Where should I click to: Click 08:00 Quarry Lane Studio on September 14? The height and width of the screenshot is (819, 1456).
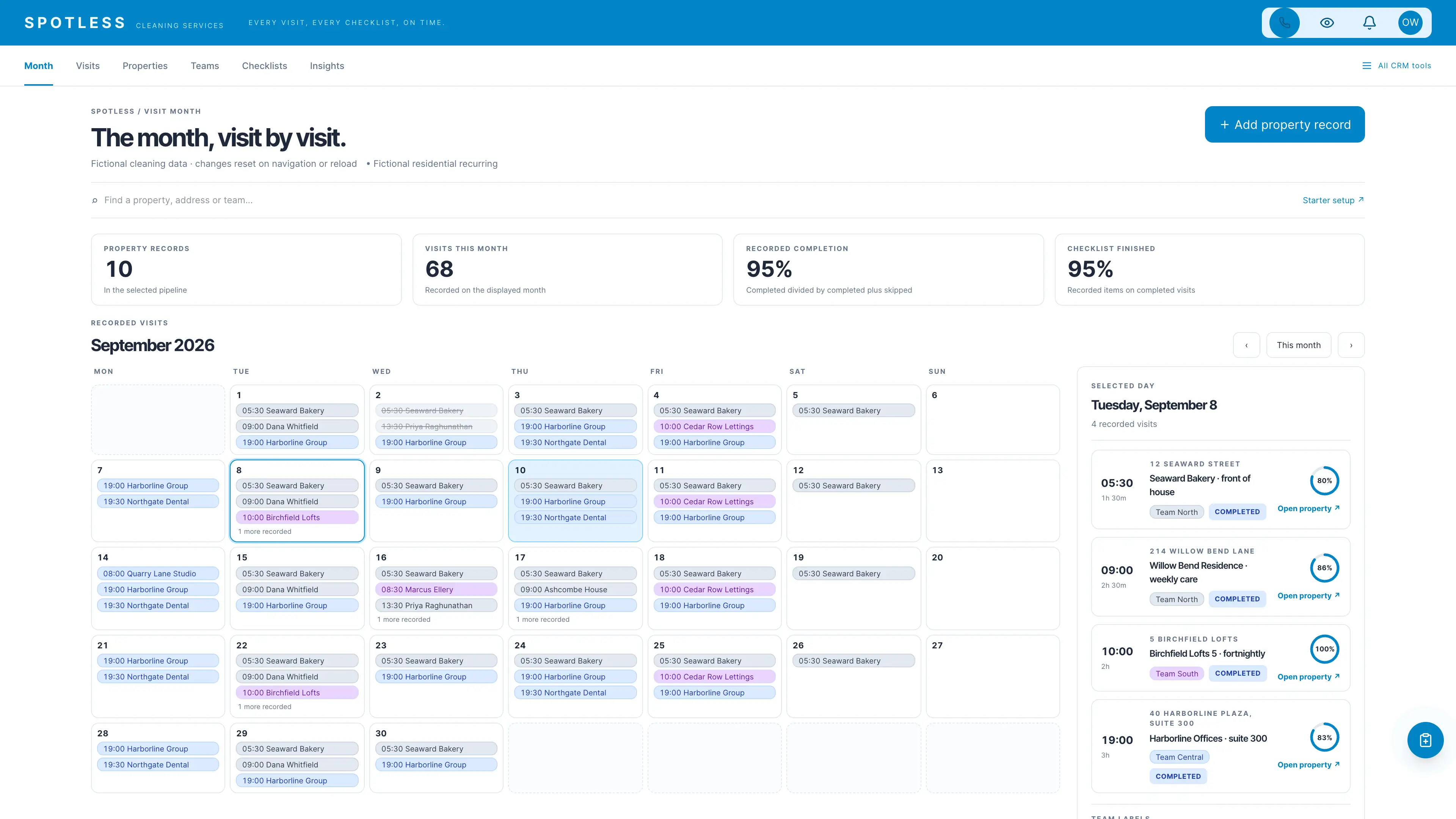pyautogui.click(x=158, y=573)
